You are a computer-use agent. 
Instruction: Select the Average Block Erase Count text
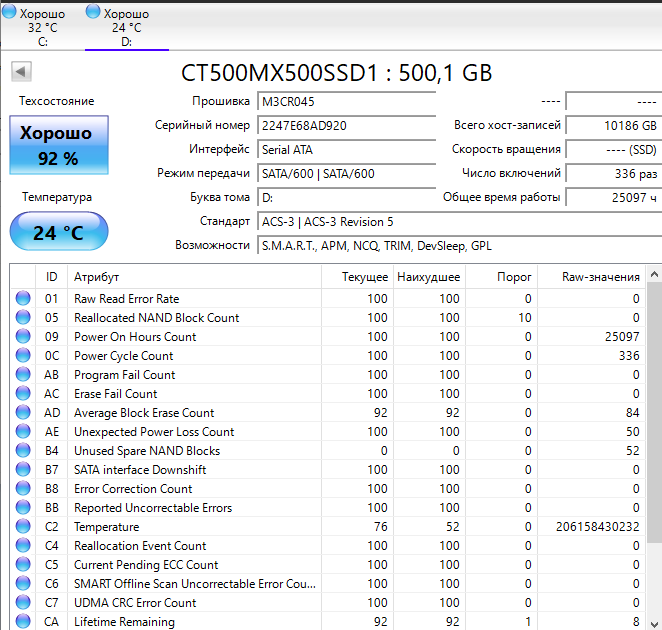144,413
